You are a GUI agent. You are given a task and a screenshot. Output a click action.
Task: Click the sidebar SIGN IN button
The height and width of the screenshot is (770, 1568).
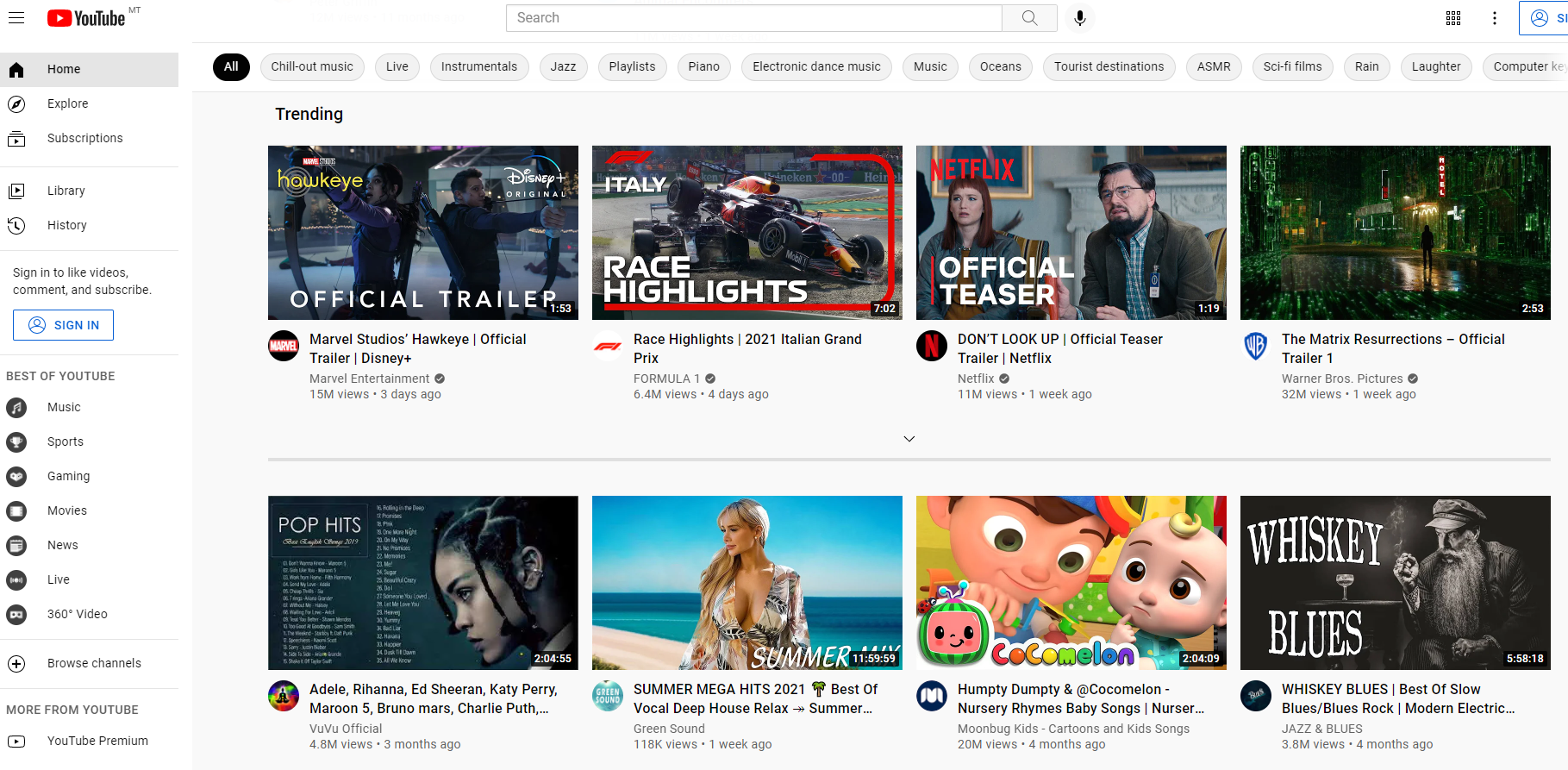coord(63,325)
